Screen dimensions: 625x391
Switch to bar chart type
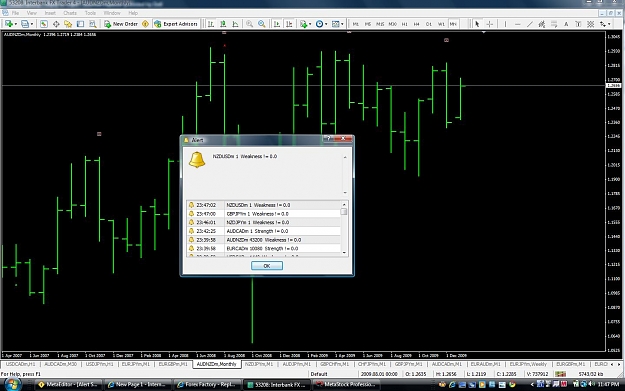tap(211, 24)
